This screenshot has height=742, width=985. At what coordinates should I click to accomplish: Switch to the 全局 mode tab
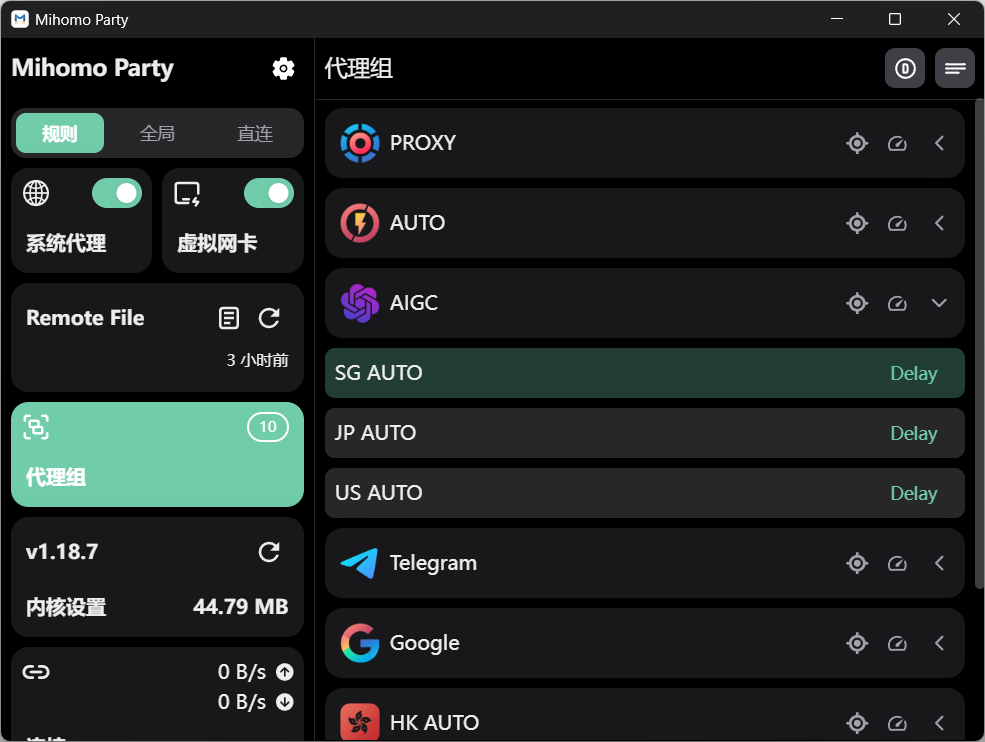click(x=157, y=133)
